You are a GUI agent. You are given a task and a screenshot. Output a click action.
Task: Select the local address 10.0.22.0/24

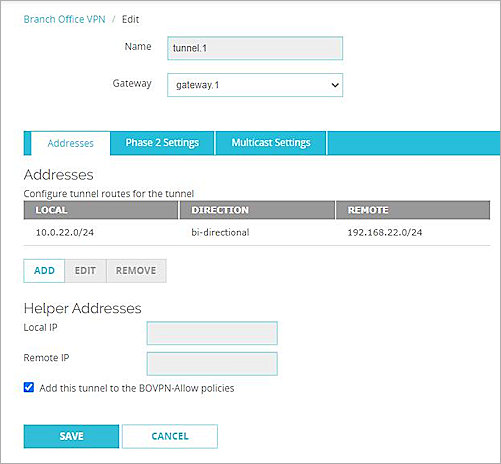click(65, 232)
